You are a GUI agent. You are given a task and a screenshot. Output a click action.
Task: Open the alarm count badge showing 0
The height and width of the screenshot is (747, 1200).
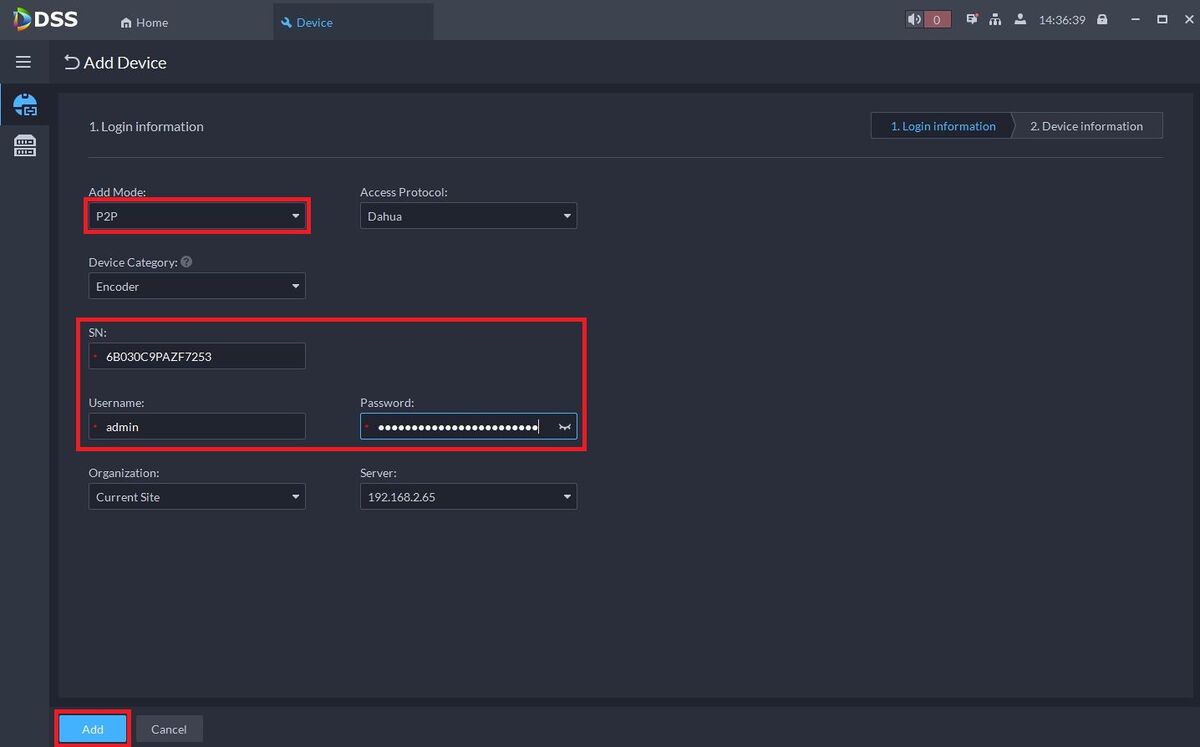936,19
